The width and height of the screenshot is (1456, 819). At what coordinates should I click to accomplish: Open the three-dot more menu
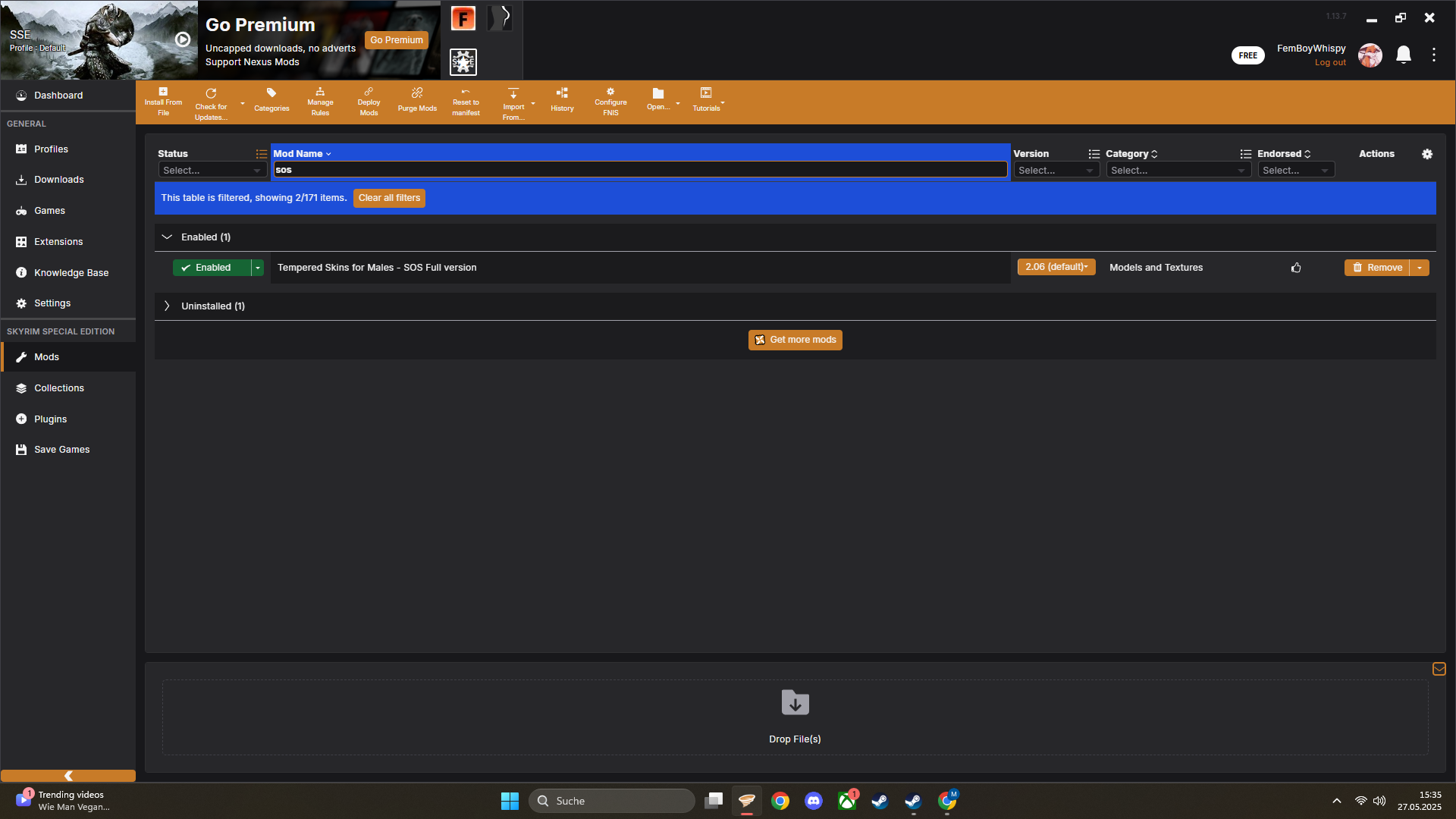coord(1434,55)
